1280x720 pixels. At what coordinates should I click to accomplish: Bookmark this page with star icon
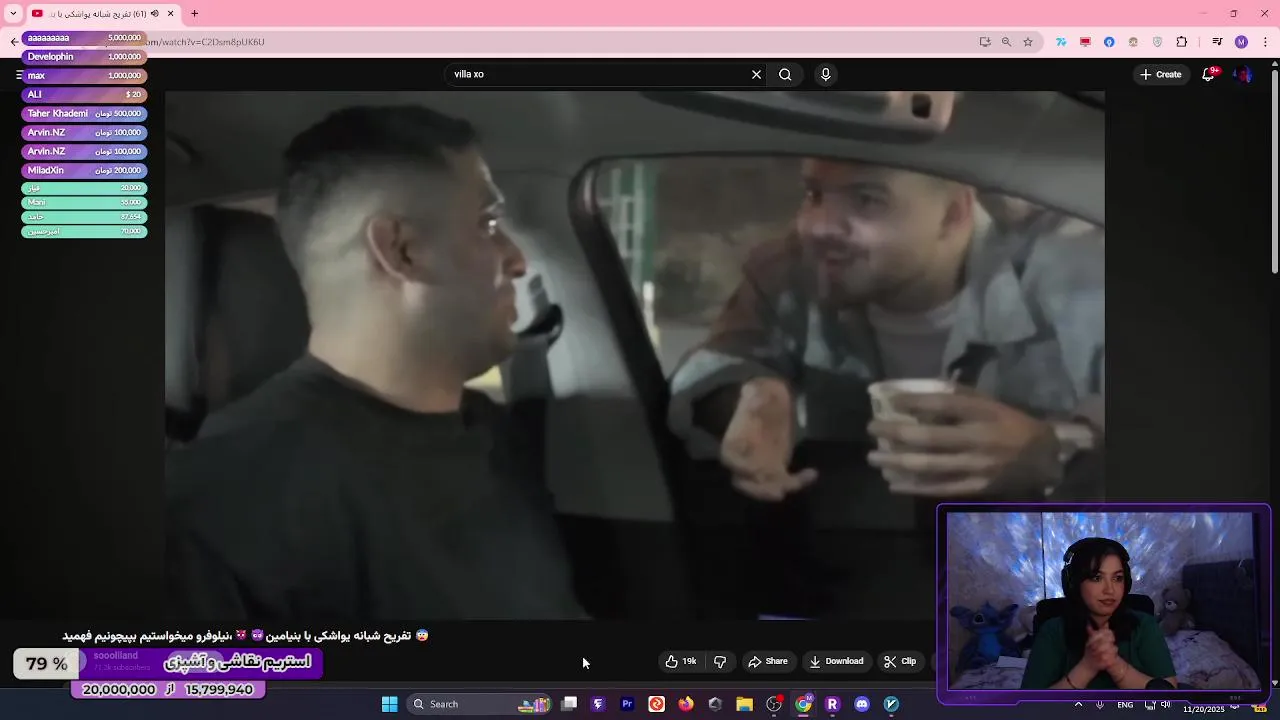click(1028, 42)
